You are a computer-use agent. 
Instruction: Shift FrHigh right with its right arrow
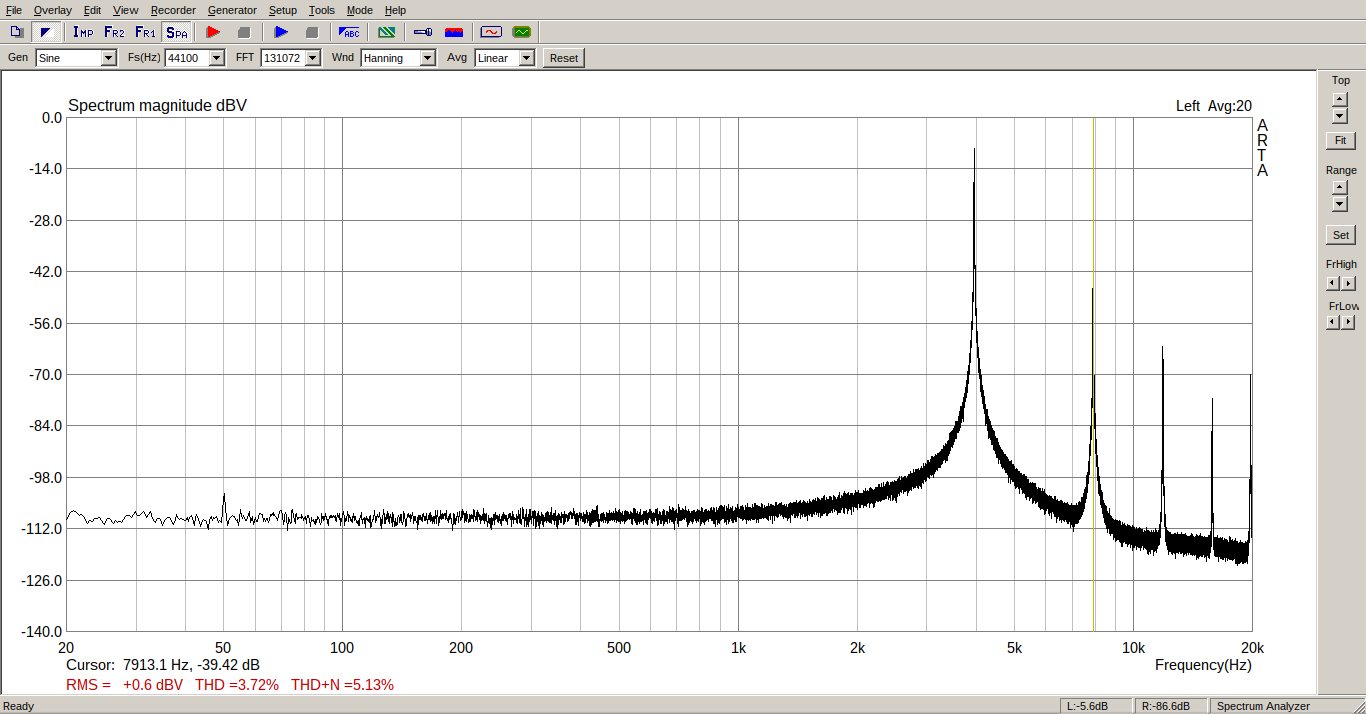pyautogui.click(x=1348, y=284)
